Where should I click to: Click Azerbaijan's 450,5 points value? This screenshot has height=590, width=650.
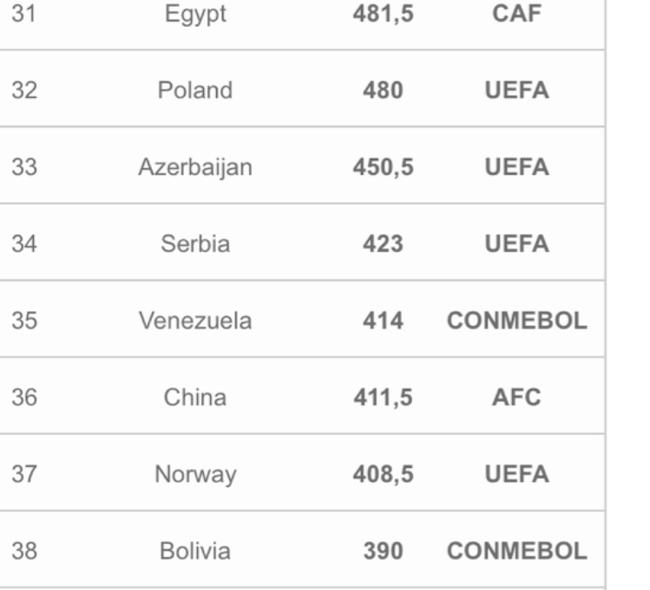pos(383,167)
